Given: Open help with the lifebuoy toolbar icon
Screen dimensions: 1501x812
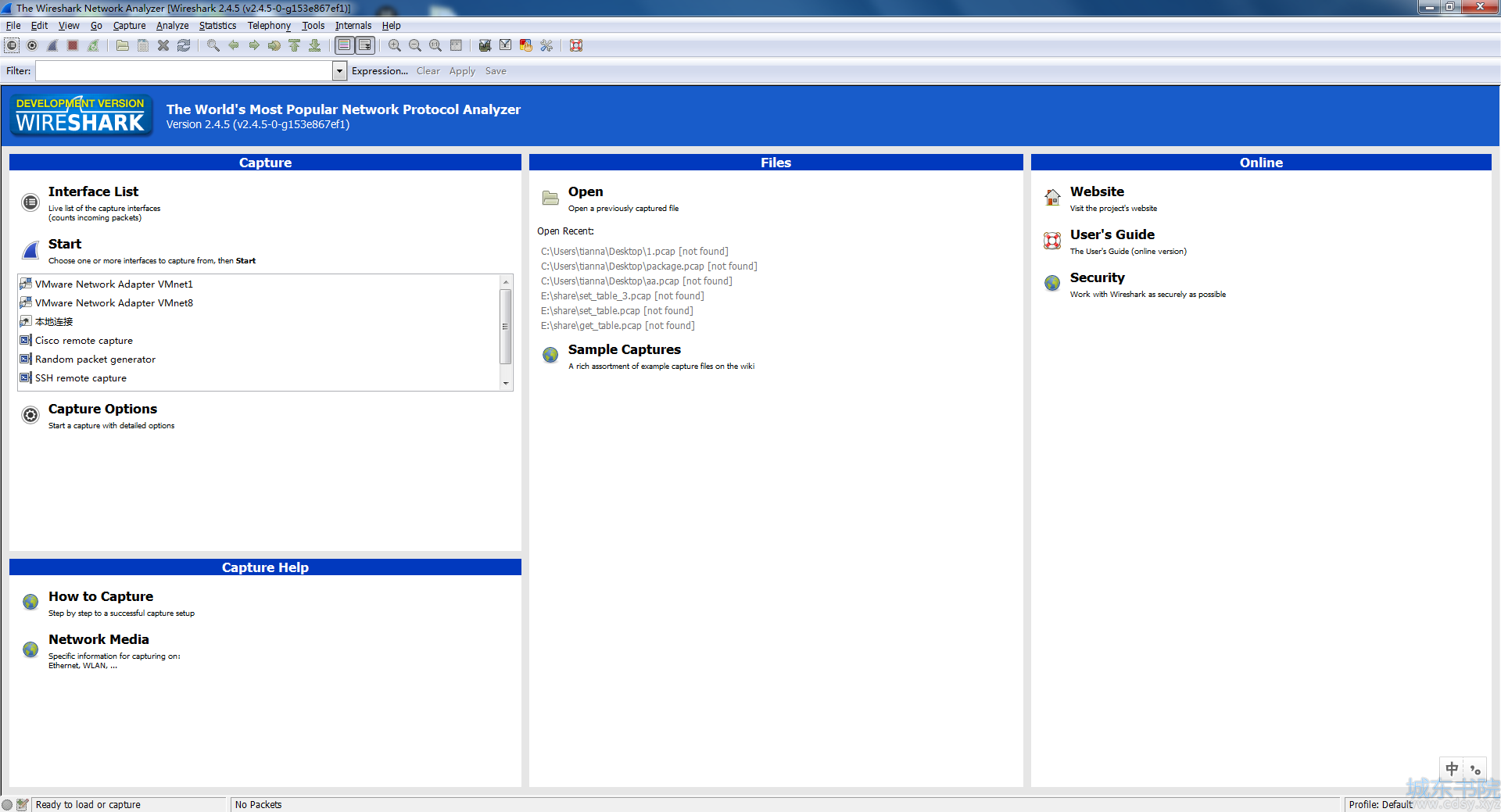Looking at the screenshot, I should tap(576, 45).
